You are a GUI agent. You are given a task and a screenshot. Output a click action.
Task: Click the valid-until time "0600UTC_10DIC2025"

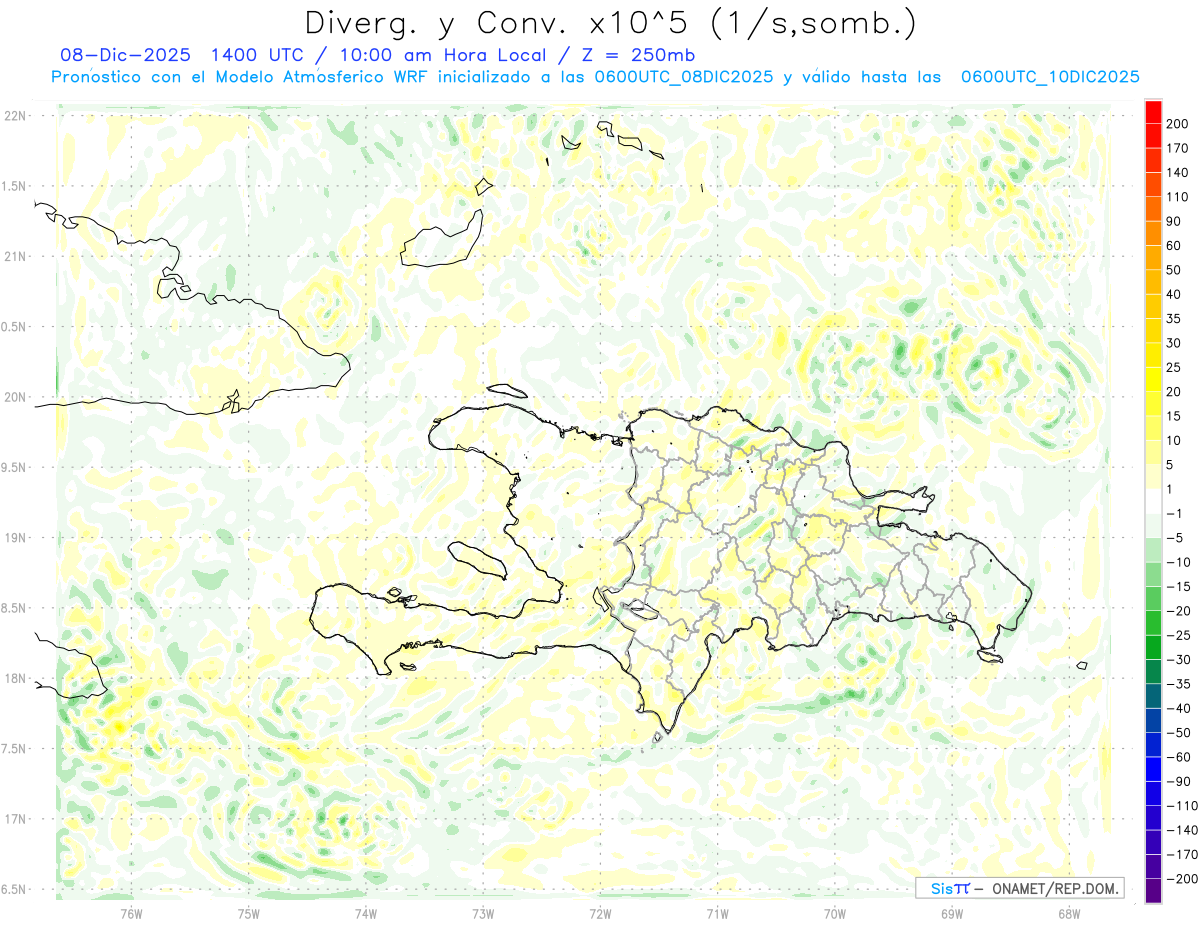tap(1050, 77)
